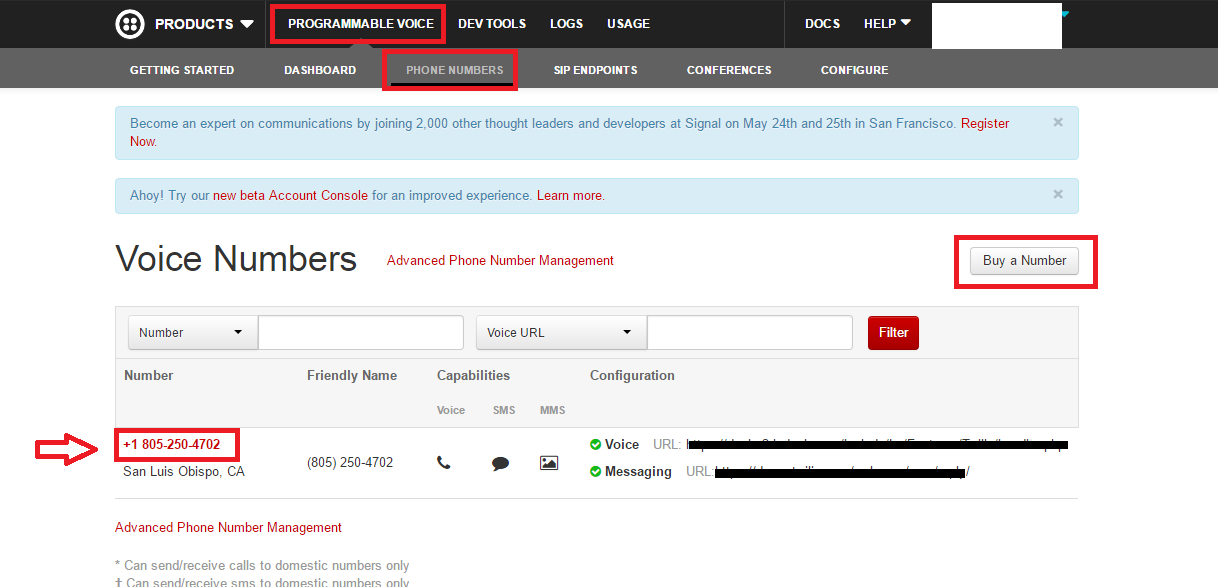Click the Capabilities column header
Screen dimensions: 1218x587
click(x=473, y=376)
